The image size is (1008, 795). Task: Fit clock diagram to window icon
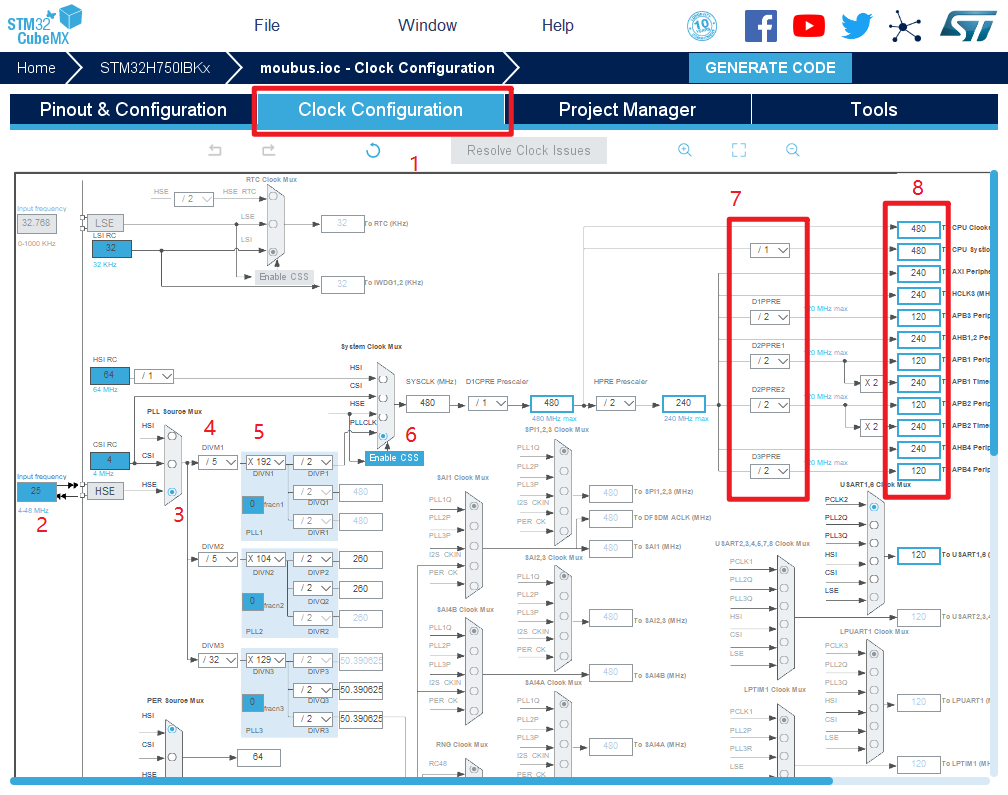tap(739, 150)
